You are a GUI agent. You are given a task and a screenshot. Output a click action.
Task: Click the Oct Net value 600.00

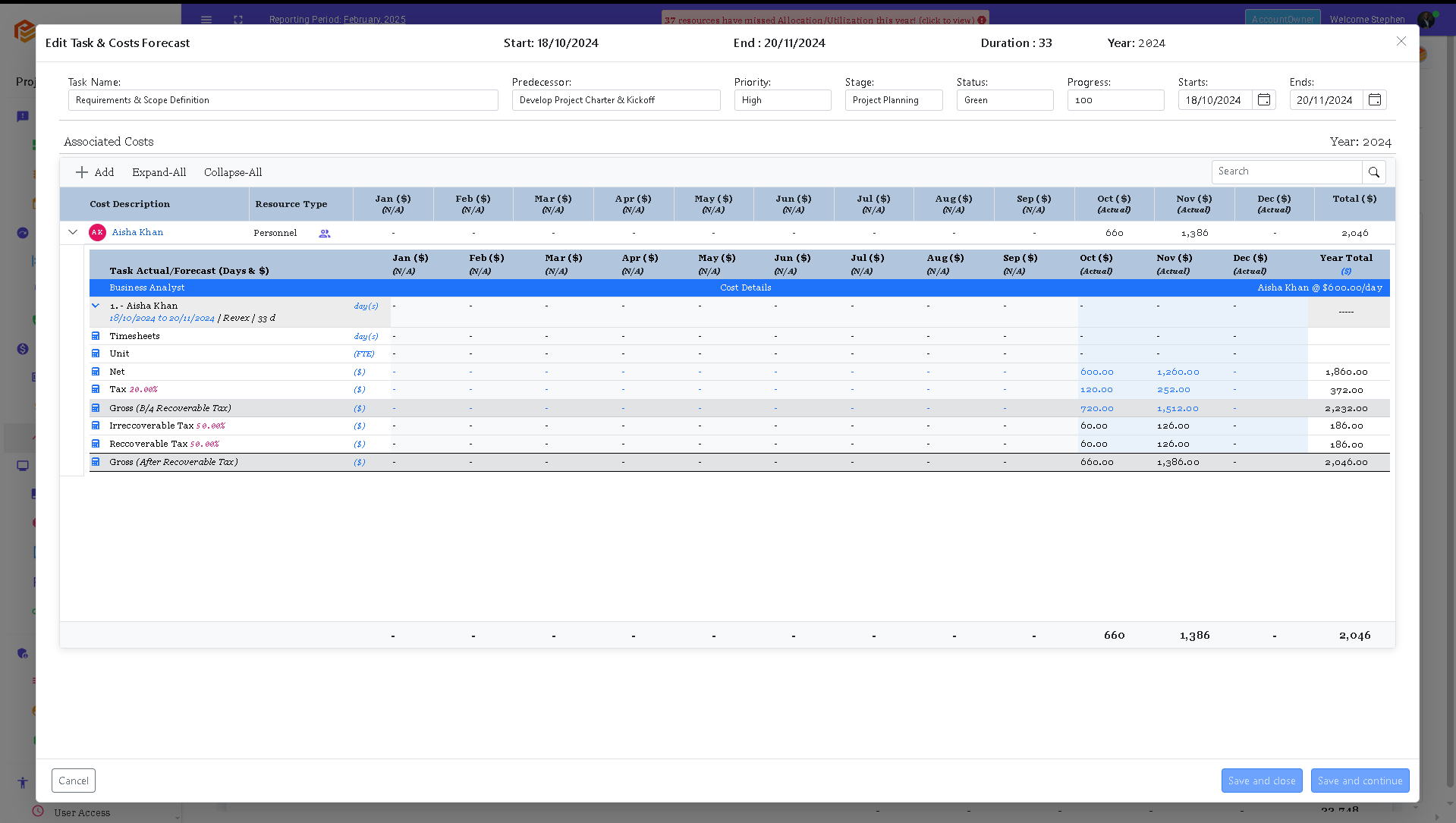pyautogui.click(x=1097, y=372)
